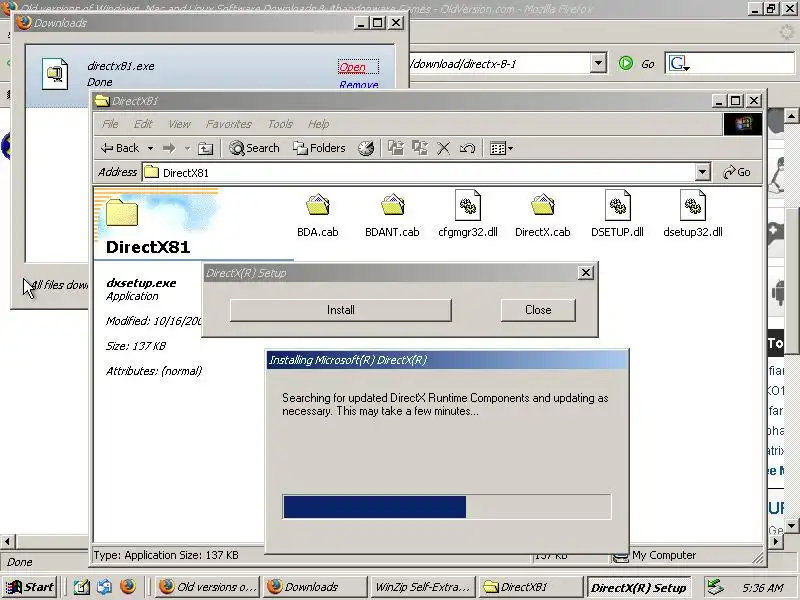Click the Firefox Go button icon
800x600 pixels.
tap(626, 63)
